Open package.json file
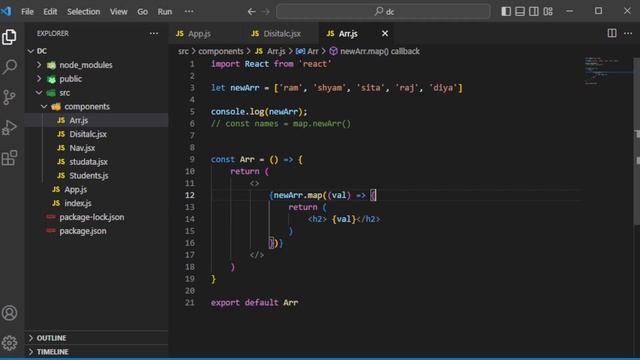Viewport: 640px width, 360px height. click(96, 231)
